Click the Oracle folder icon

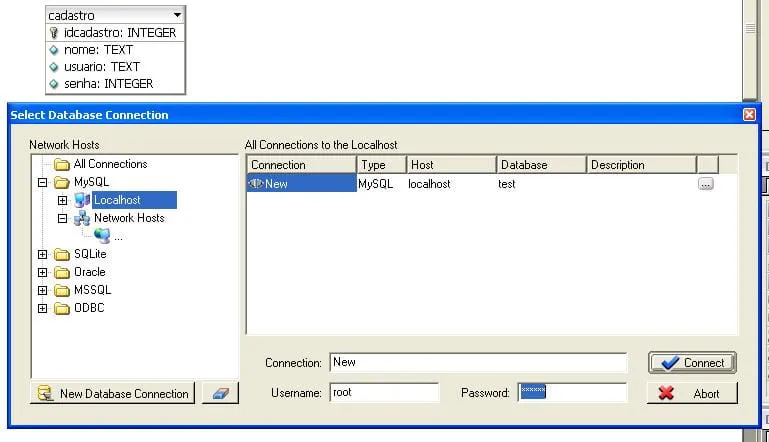62,273
